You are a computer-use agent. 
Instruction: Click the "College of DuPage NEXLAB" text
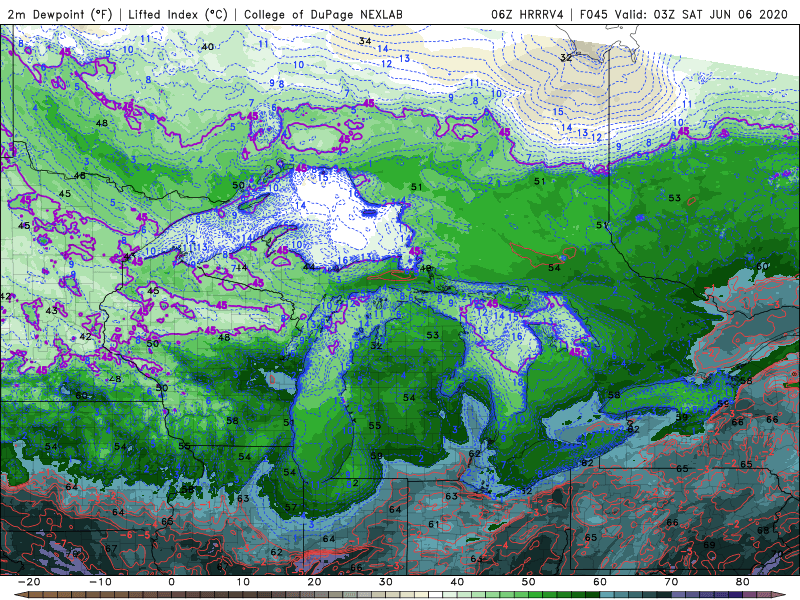323,15
